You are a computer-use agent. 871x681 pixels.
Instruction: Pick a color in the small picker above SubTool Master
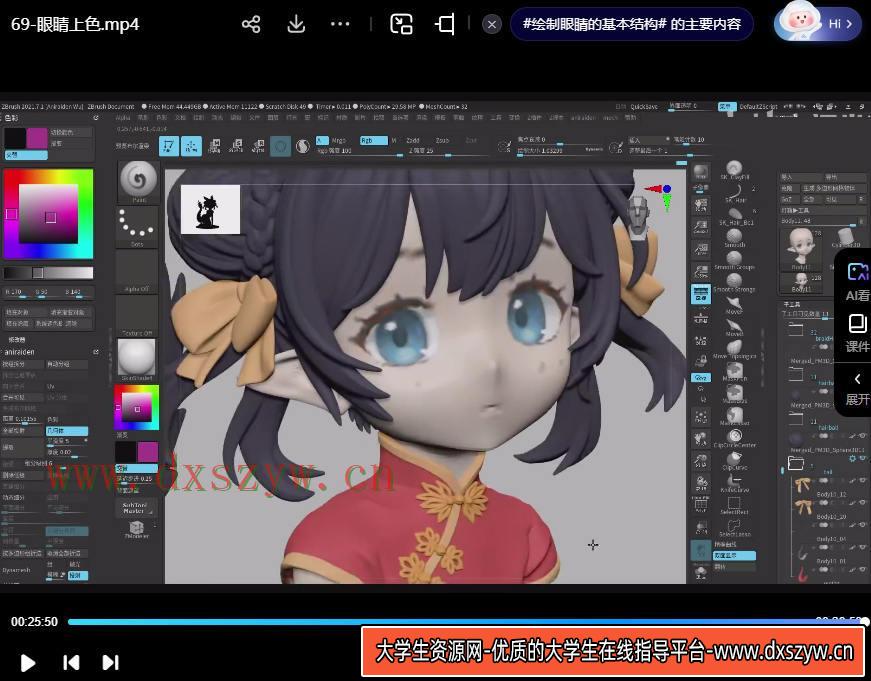tap(137, 408)
